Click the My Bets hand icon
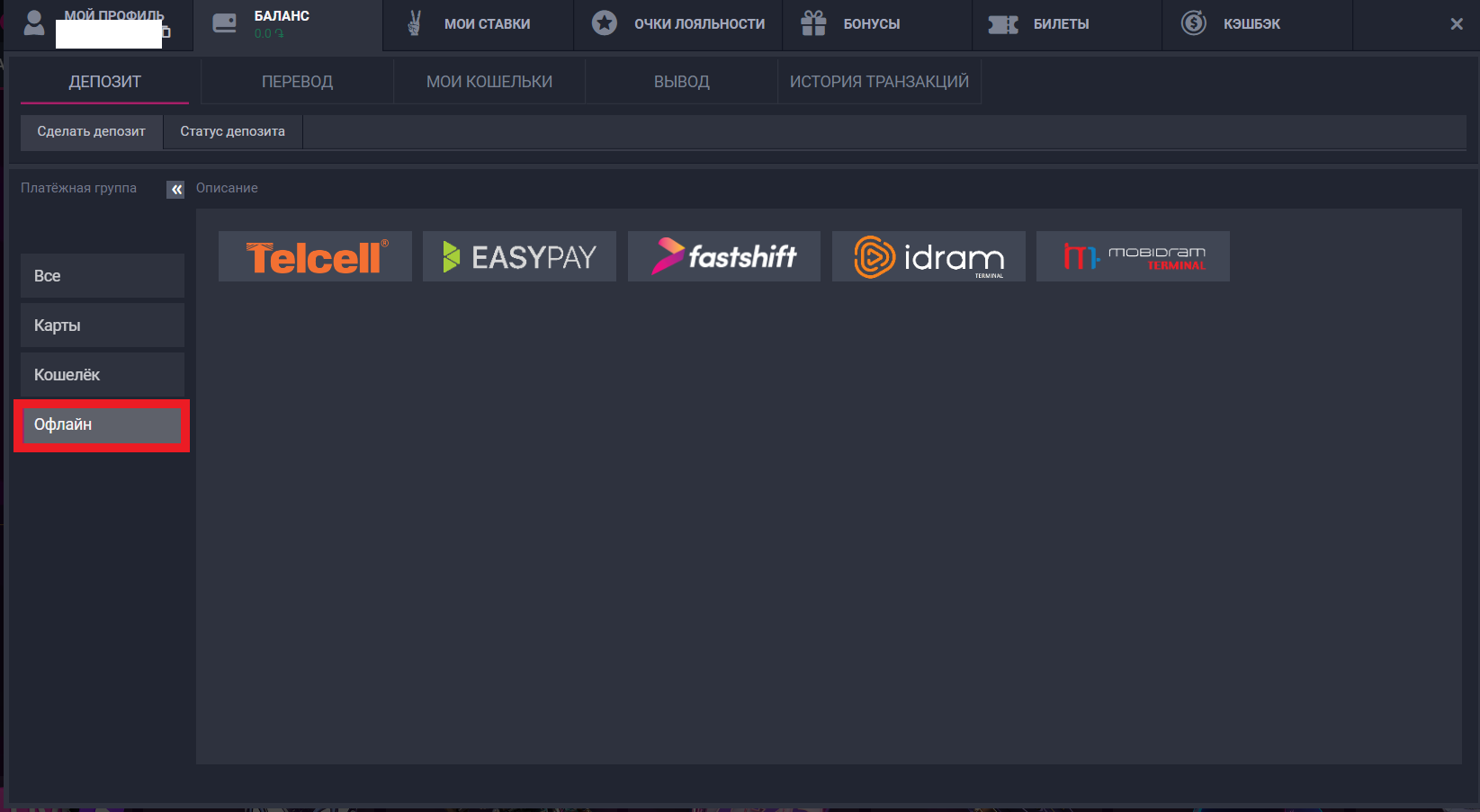Screen dimensions: 1480x812 click(414, 23)
